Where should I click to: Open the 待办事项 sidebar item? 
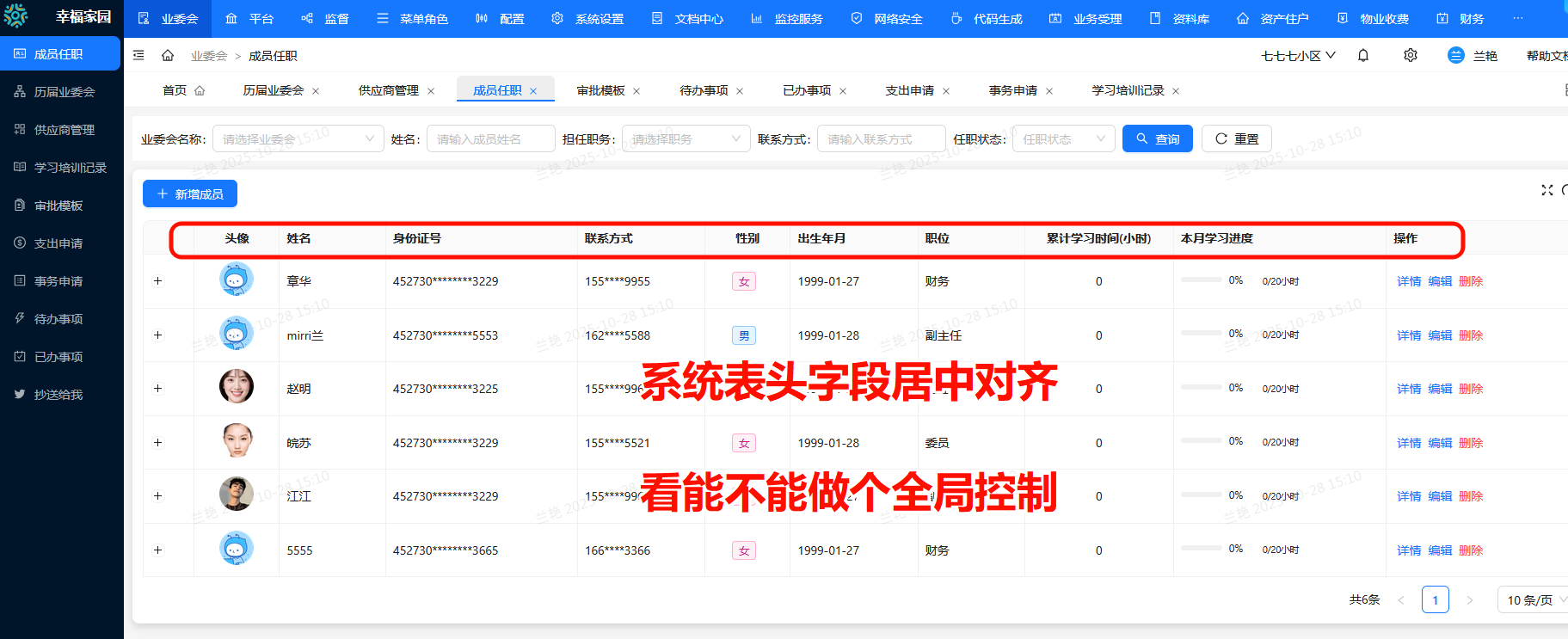58,319
